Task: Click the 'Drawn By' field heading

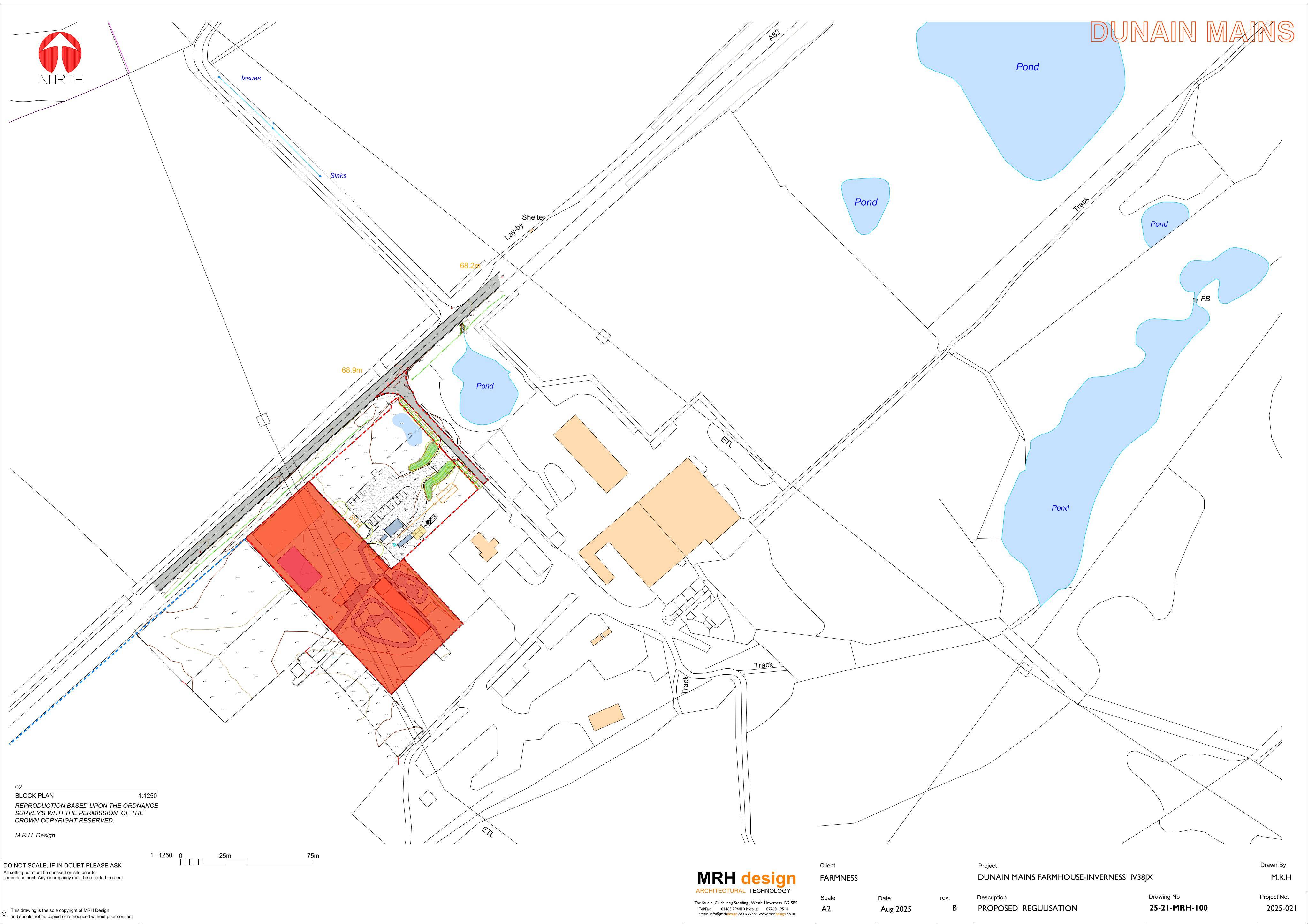Action: (x=1273, y=865)
